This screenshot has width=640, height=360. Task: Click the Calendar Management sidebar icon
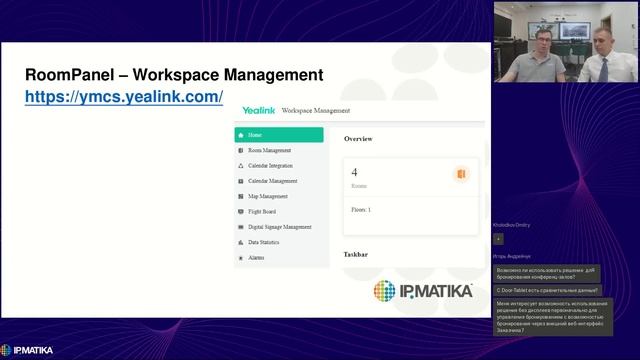(241, 181)
